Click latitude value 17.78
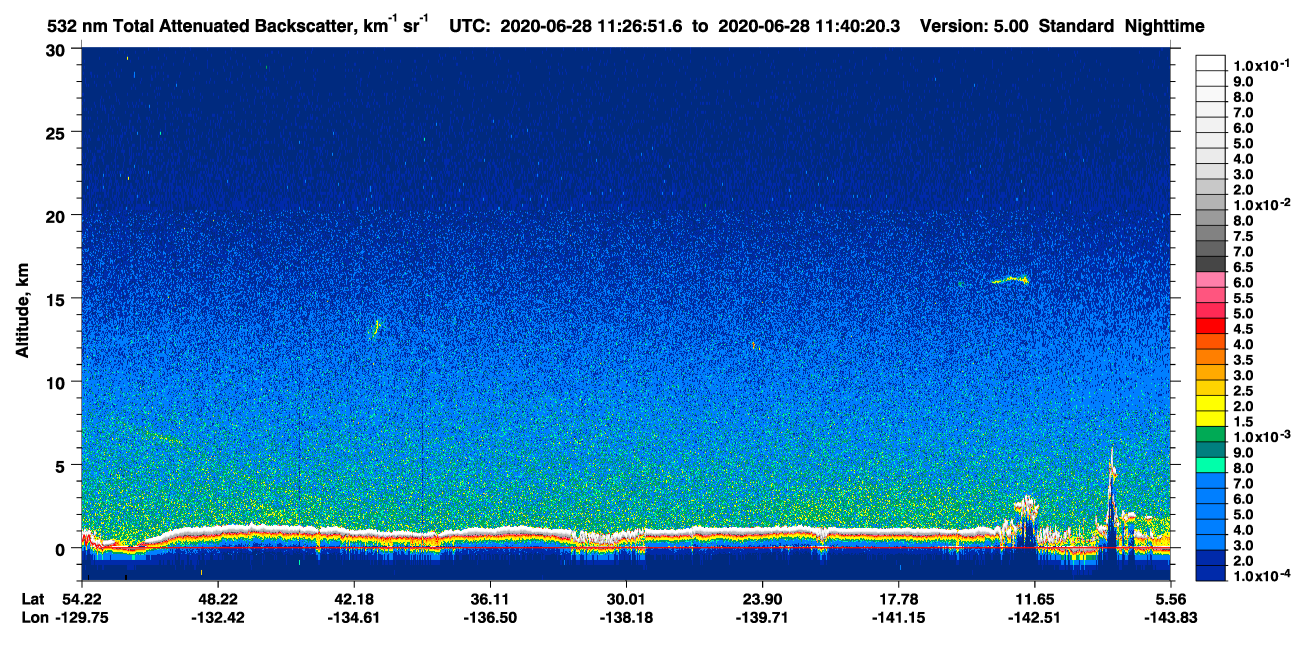 (898, 599)
